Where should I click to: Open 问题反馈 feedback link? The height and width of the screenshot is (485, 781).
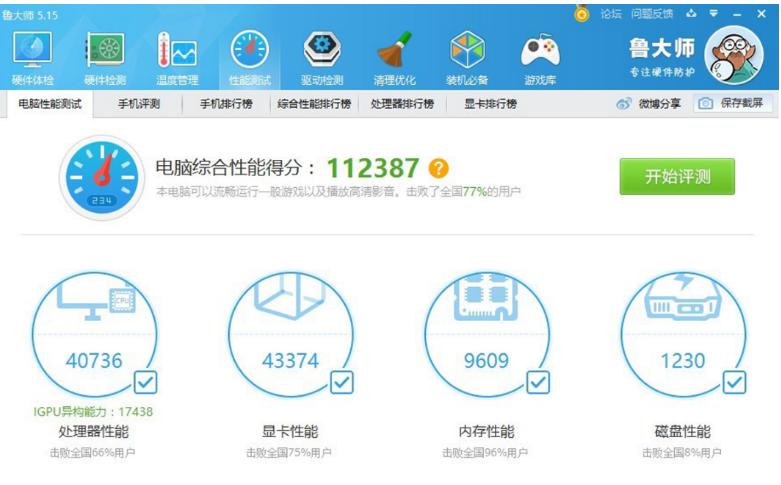(x=652, y=14)
